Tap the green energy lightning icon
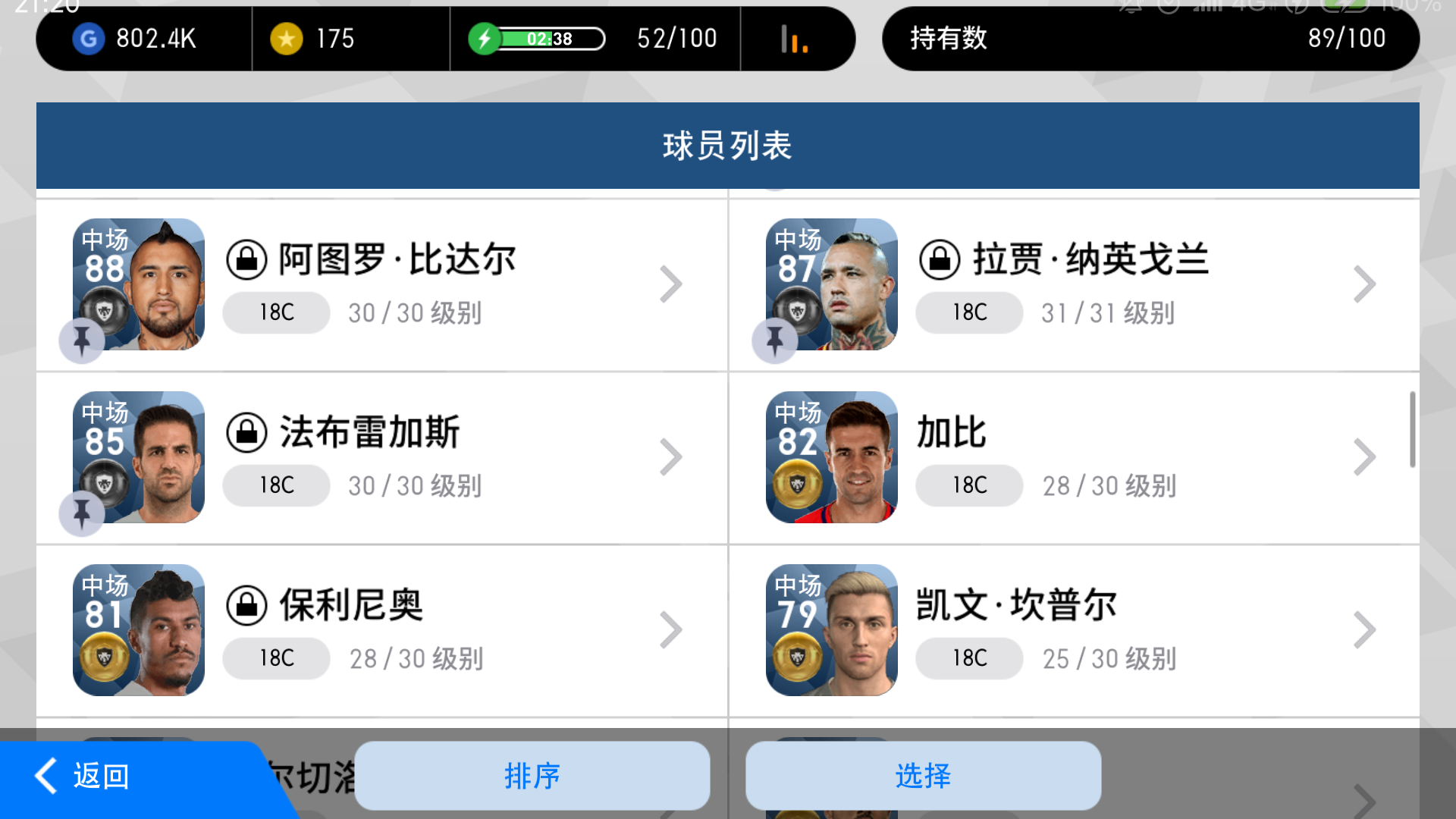The height and width of the screenshot is (819, 1456). click(484, 39)
